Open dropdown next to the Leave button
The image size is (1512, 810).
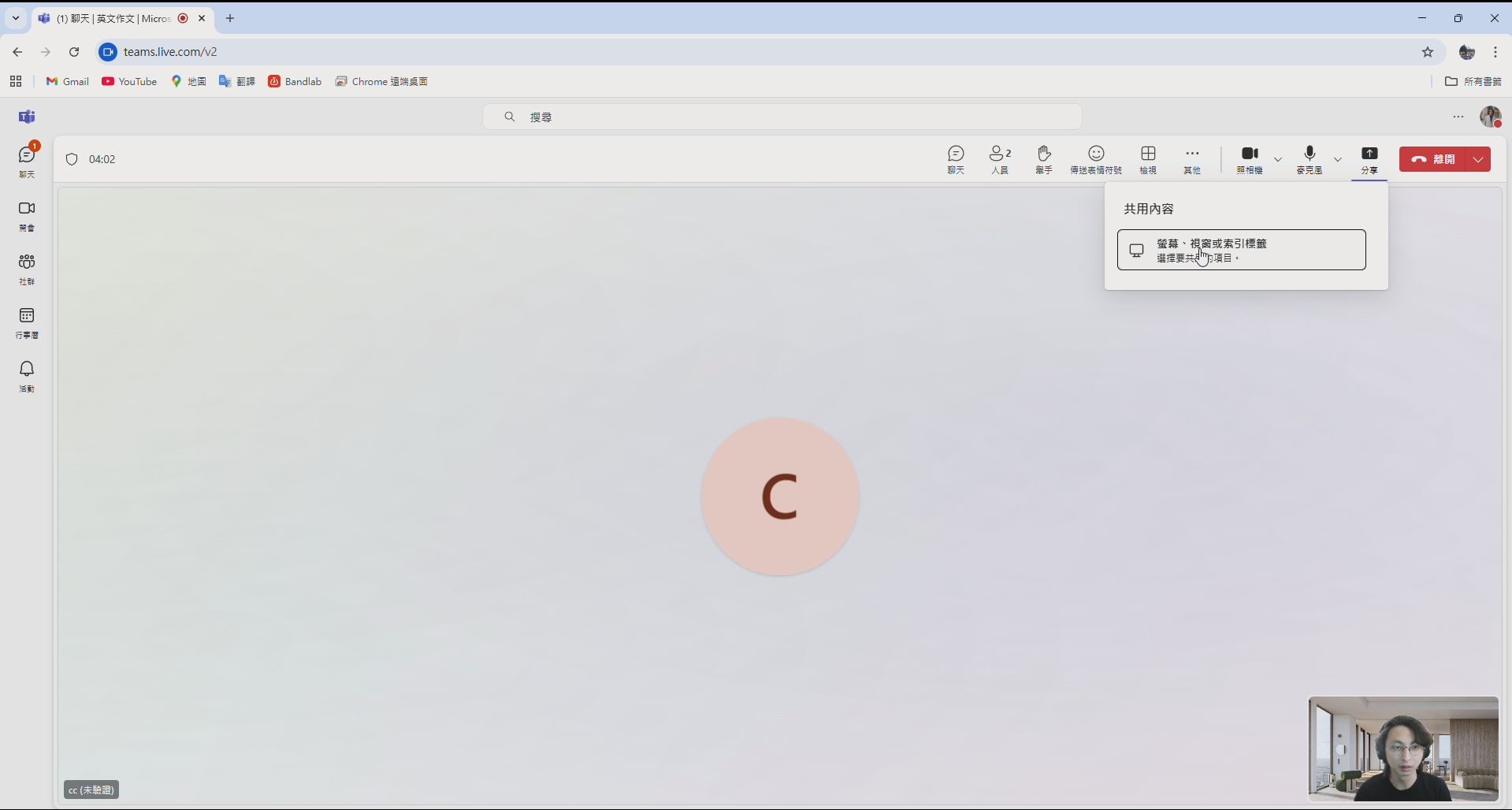pyautogui.click(x=1479, y=159)
